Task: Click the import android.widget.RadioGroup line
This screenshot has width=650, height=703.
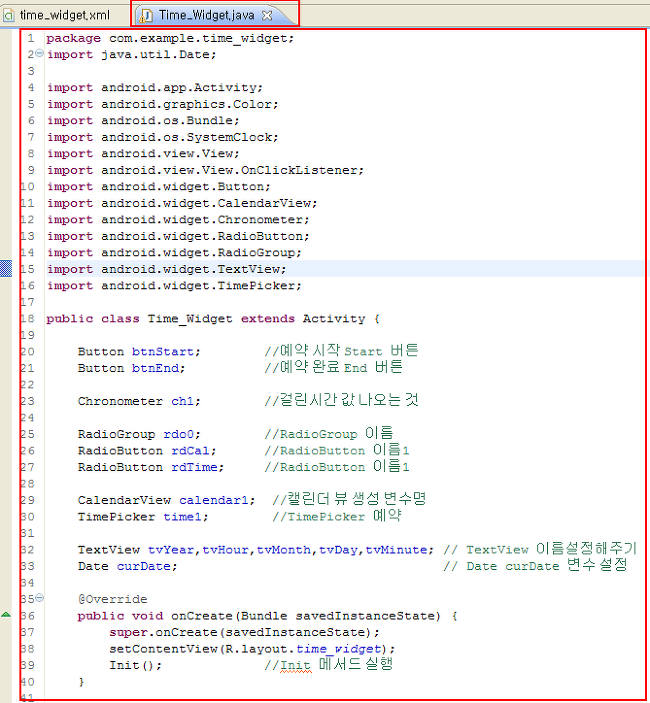Action: click(174, 253)
